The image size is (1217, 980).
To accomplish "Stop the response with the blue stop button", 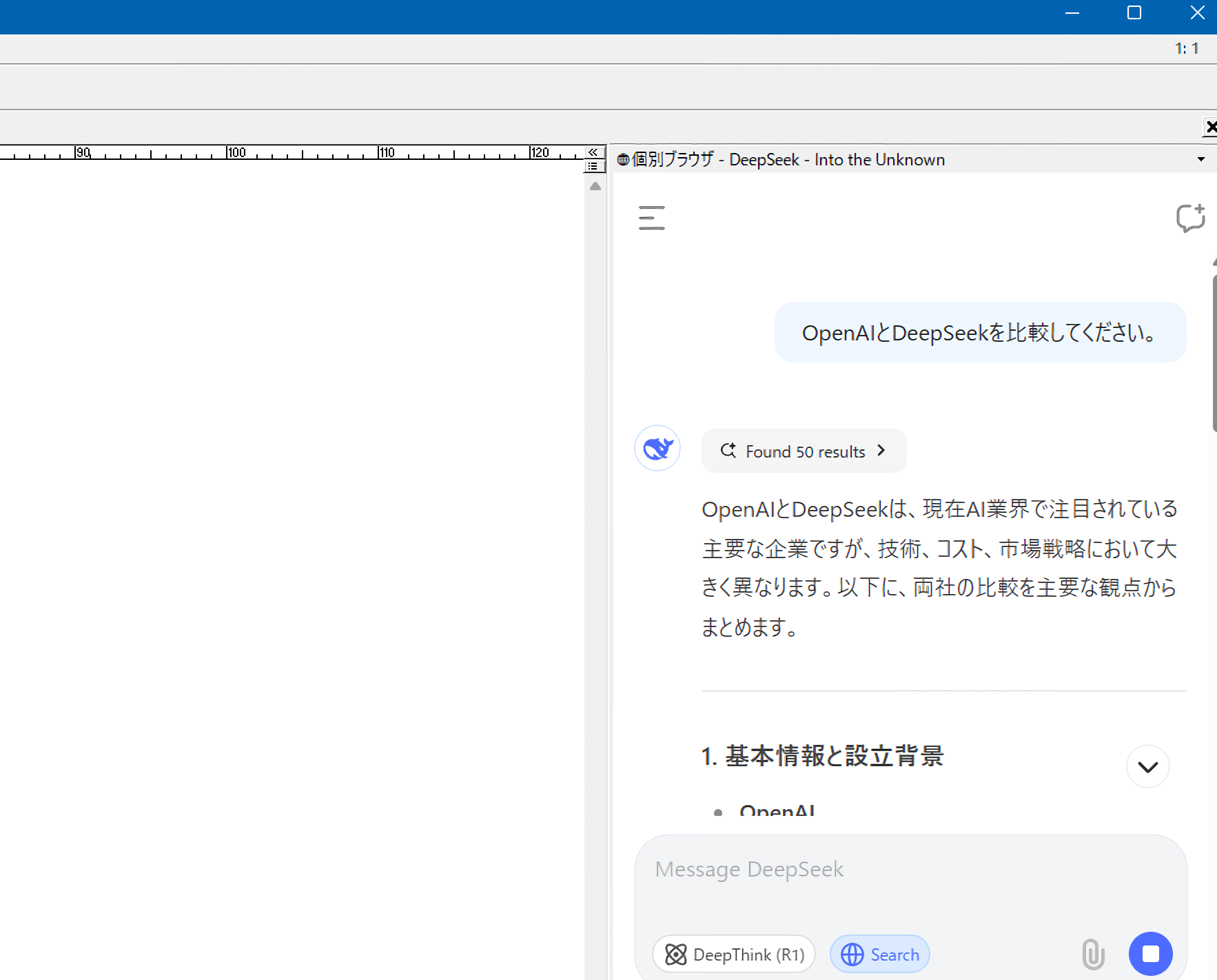I will point(1150,954).
